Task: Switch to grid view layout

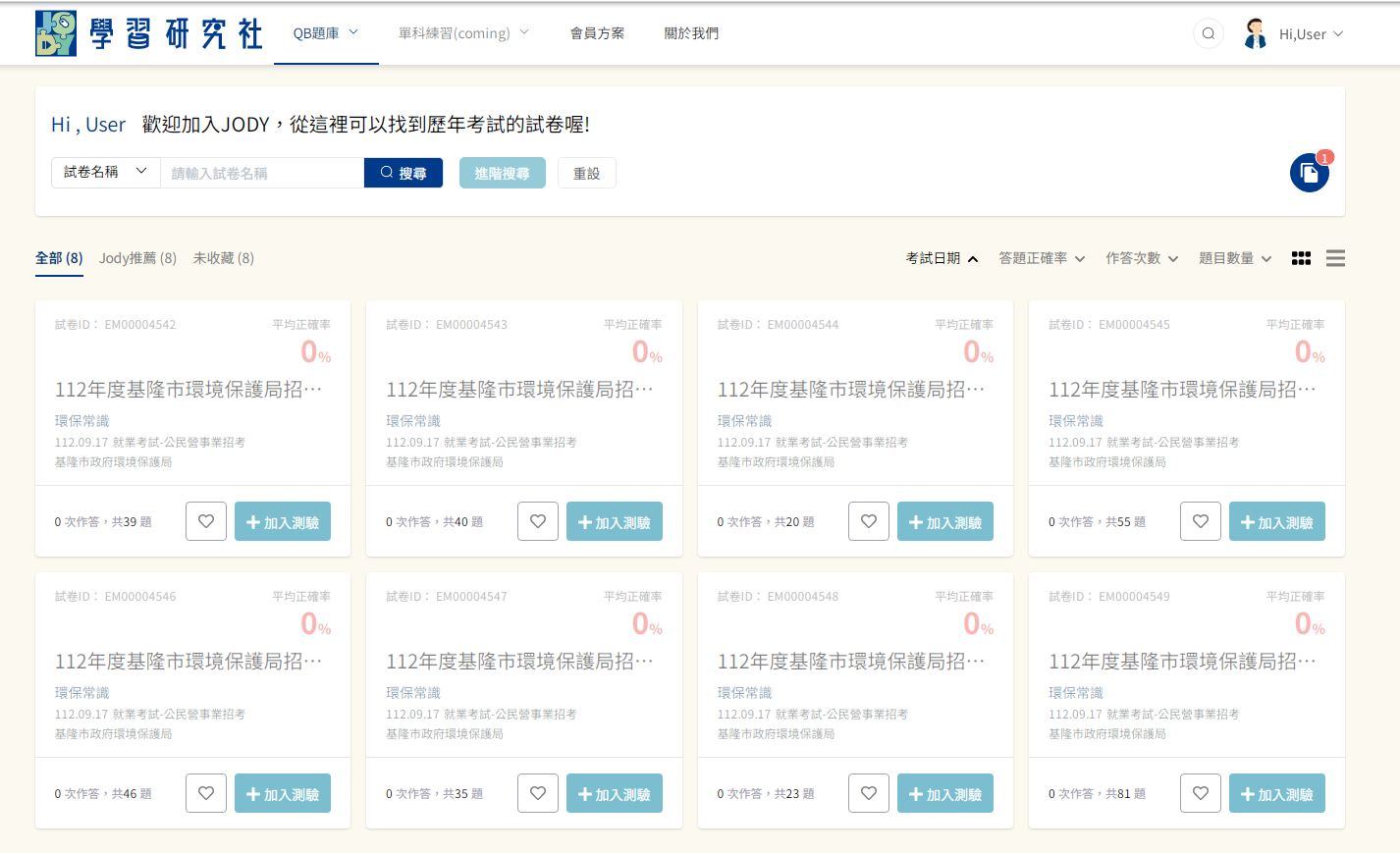Action: 1301,258
